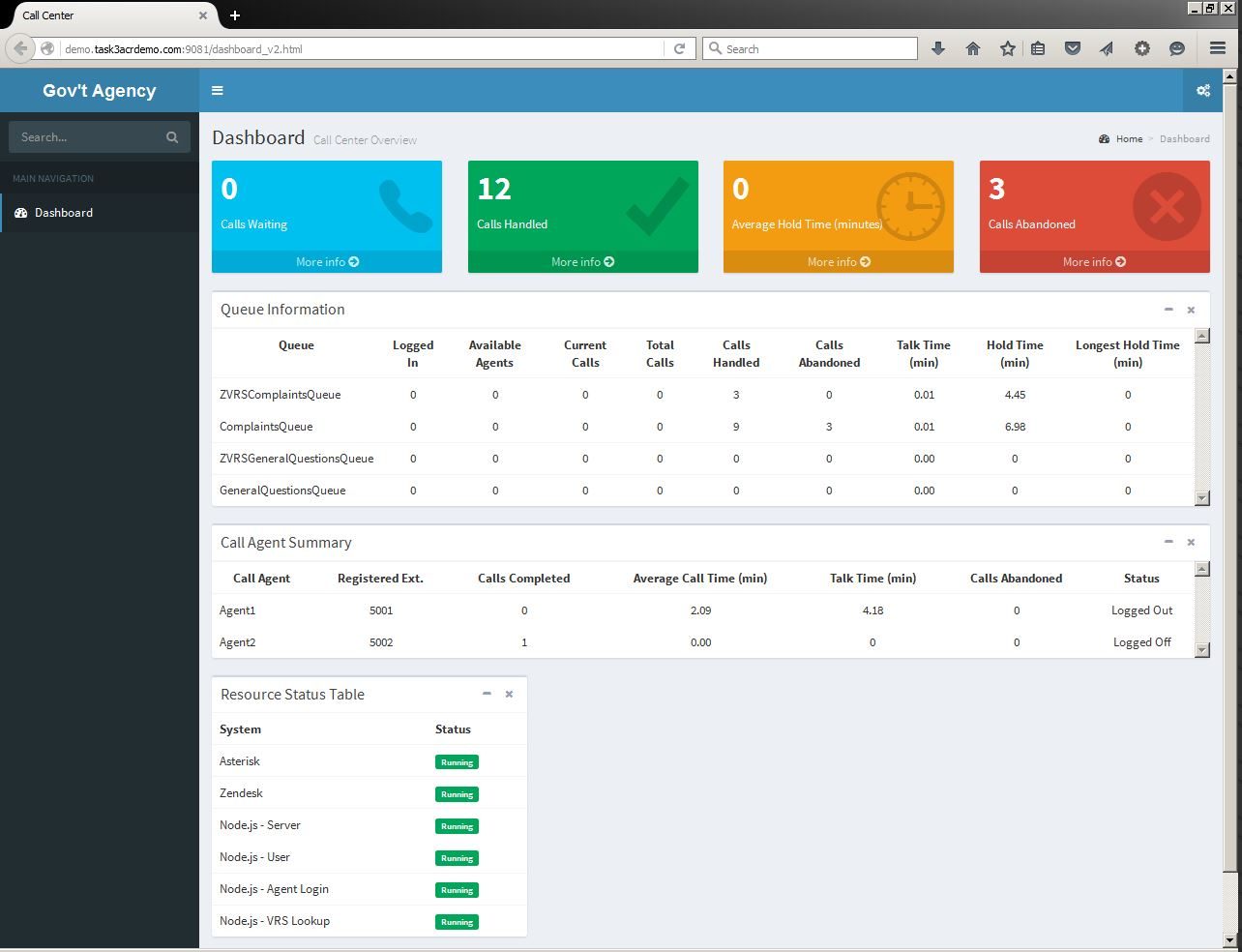Remove the Resource Status Table panel

509,694
